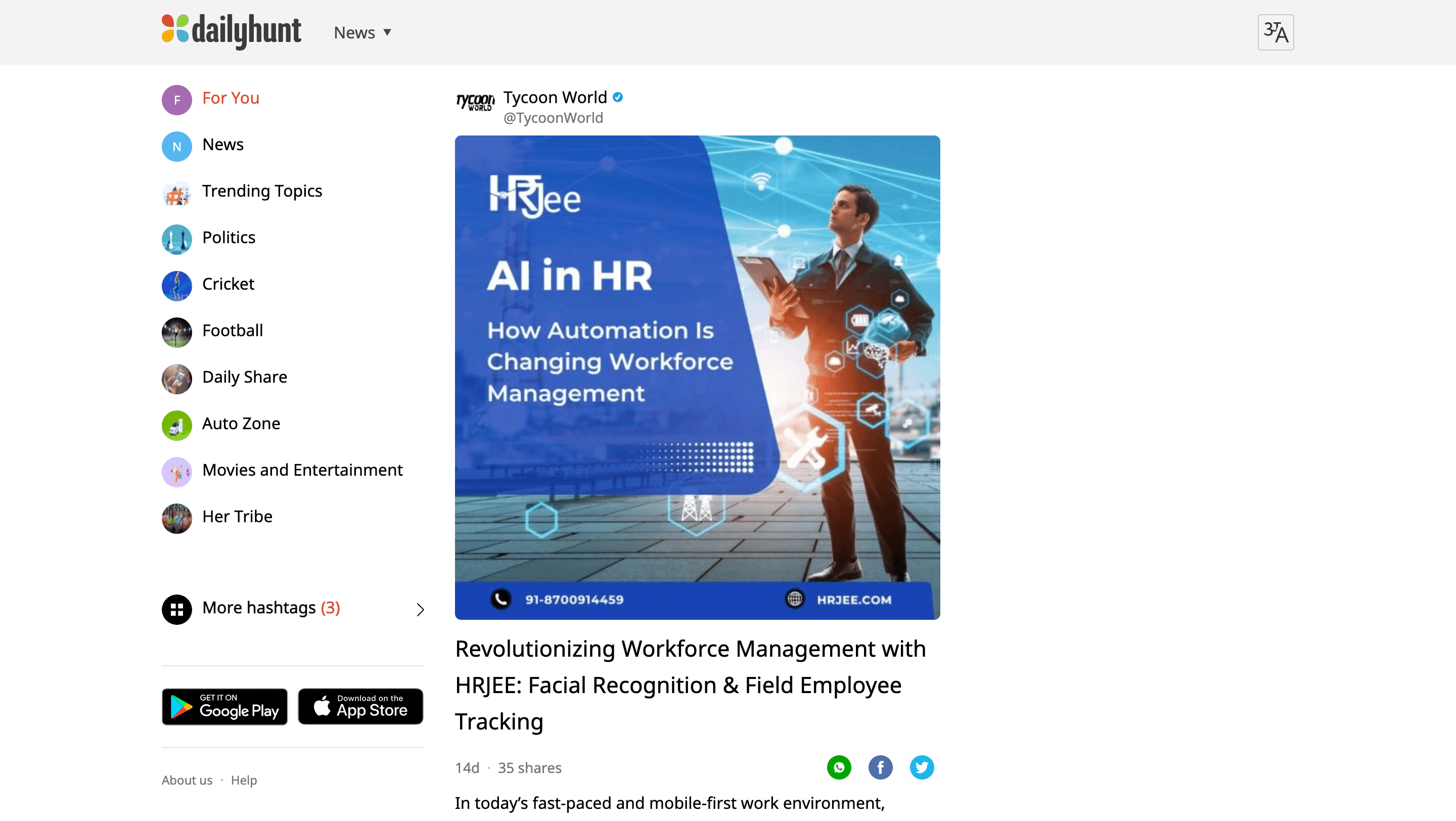Click the Trending Topics hashtag icon

[177, 193]
